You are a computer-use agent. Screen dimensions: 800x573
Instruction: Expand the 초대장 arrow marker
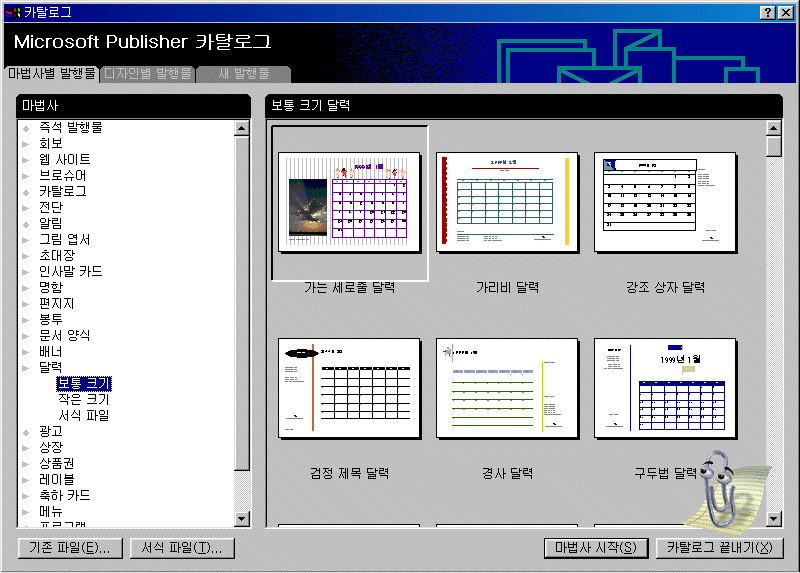(26, 256)
